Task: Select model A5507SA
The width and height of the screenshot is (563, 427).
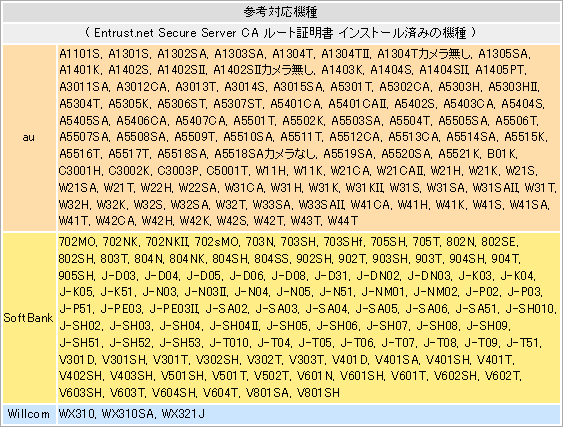Action: (x=85, y=137)
